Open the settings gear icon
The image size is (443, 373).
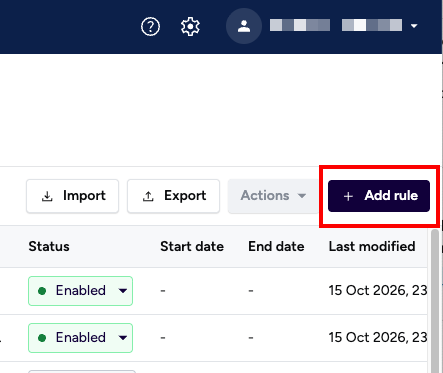pos(190,26)
